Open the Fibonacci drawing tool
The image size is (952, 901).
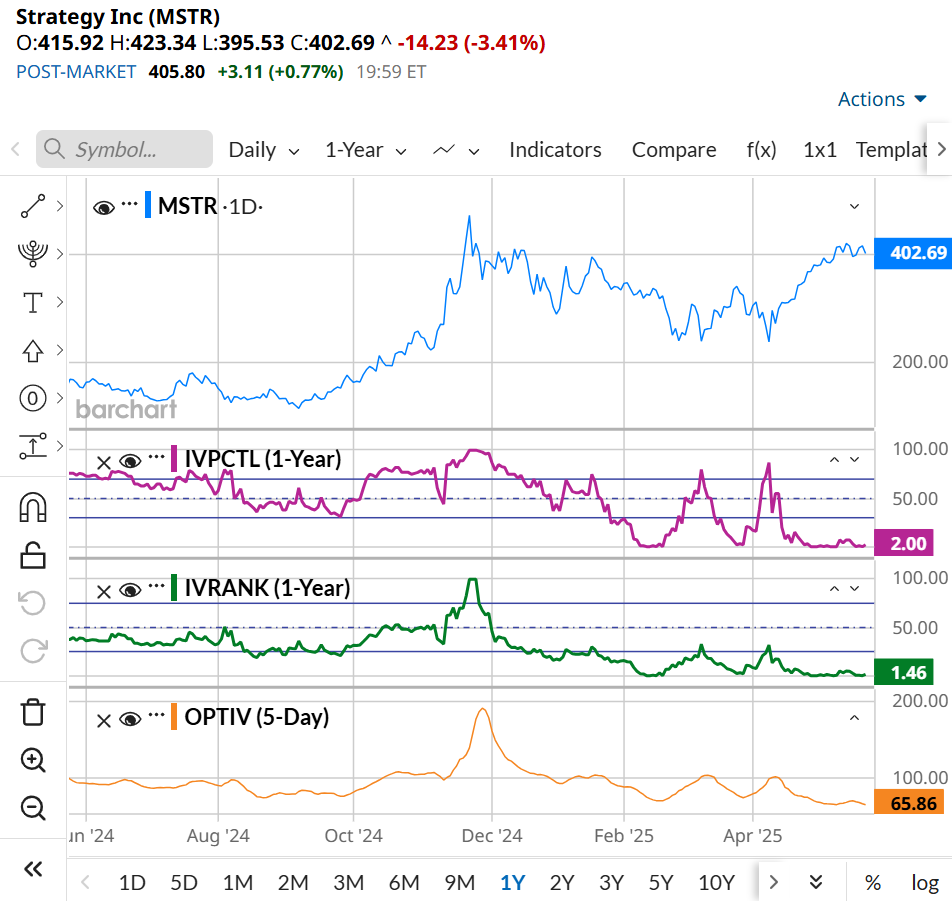[33, 253]
